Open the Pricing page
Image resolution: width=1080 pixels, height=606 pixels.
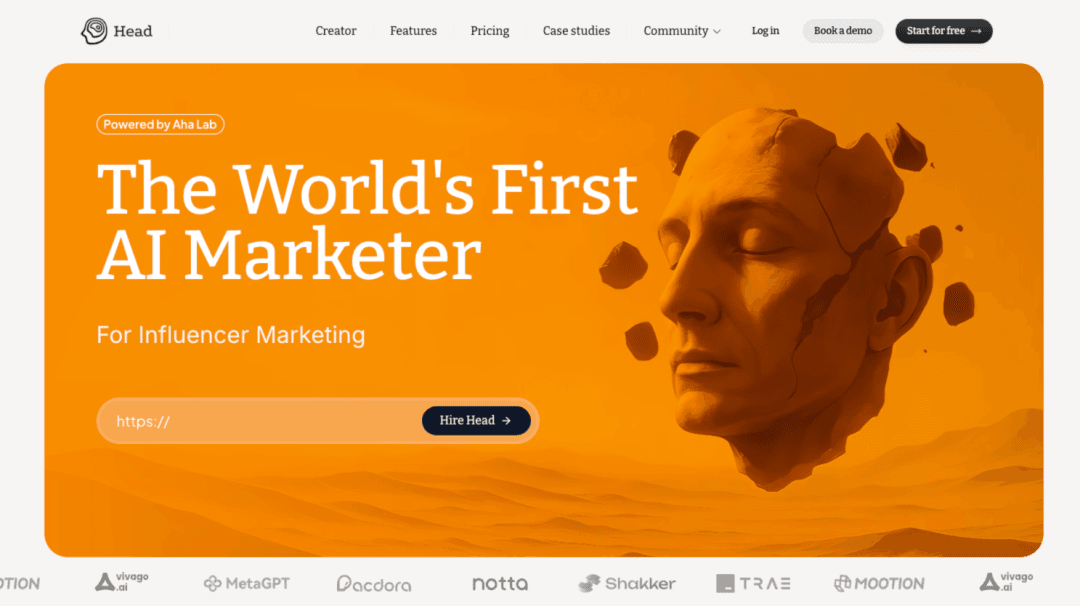pyautogui.click(x=490, y=31)
